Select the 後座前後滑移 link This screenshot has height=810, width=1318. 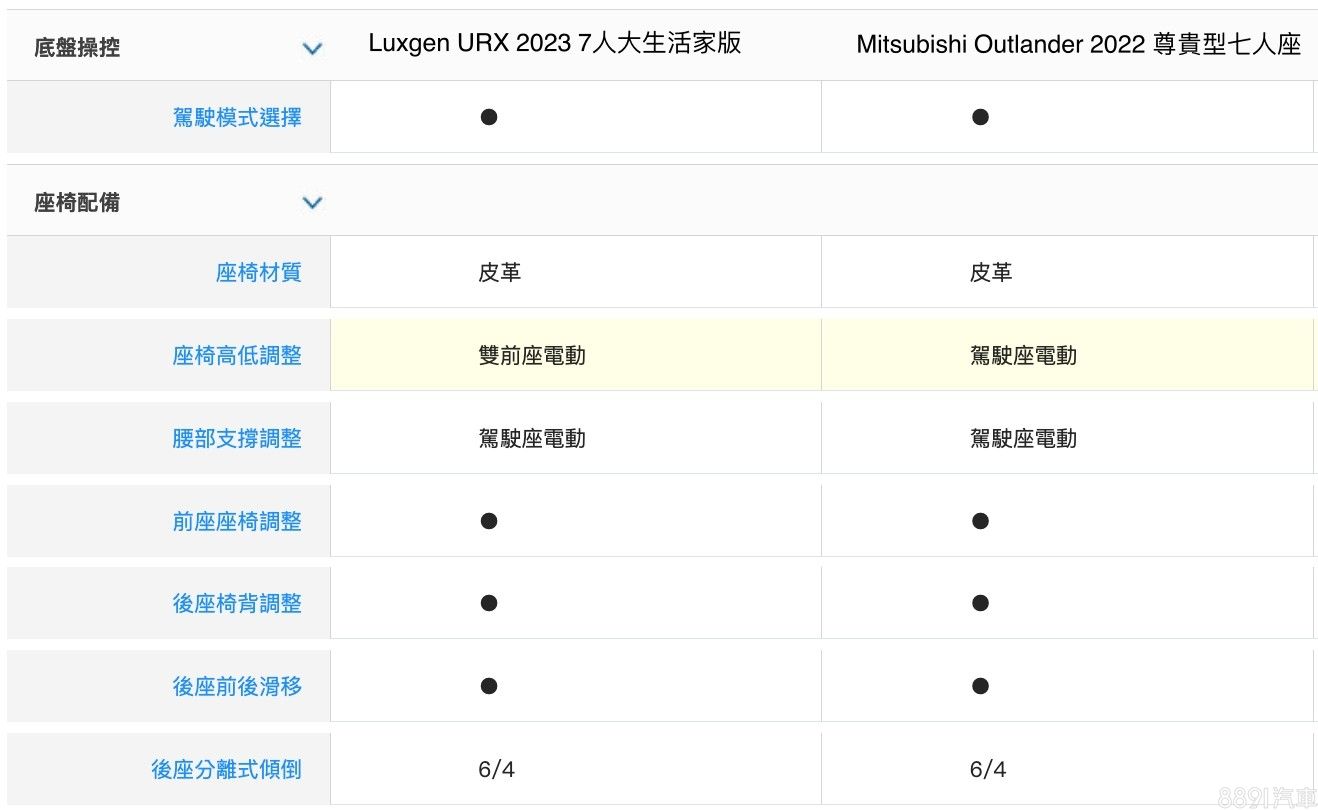237,687
